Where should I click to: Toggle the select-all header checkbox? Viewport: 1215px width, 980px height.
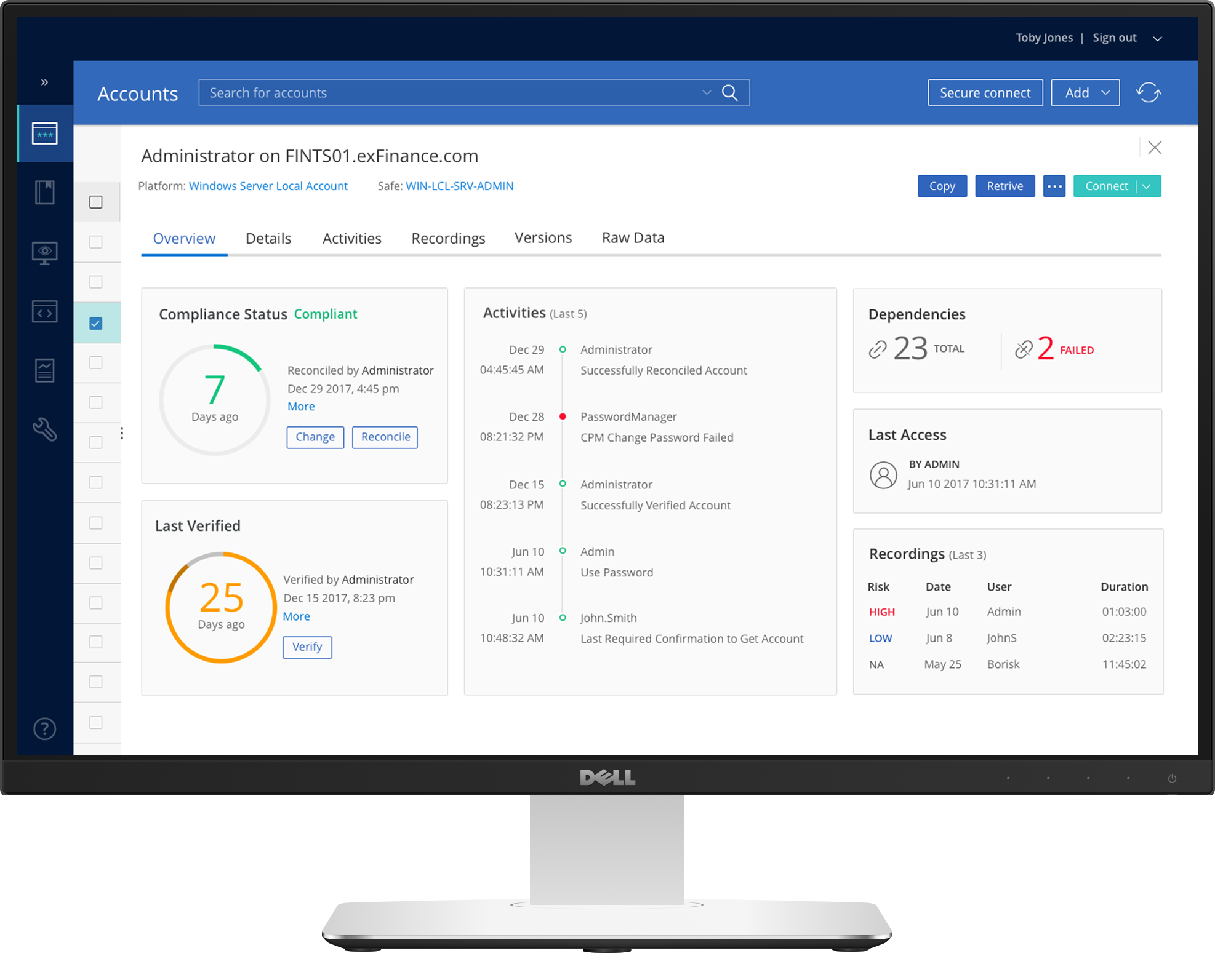click(x=96, y=202)
